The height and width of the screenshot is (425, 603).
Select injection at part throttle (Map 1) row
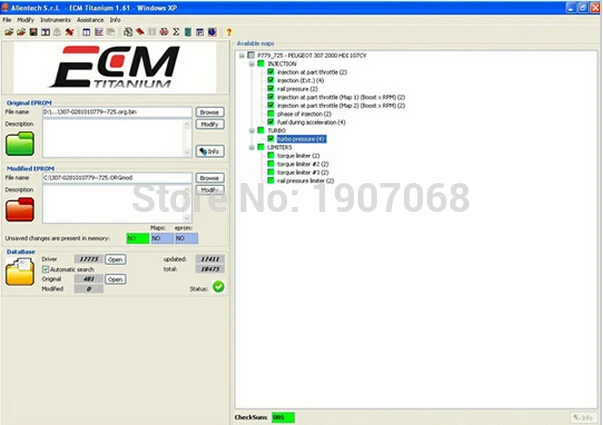coord(341,97)
